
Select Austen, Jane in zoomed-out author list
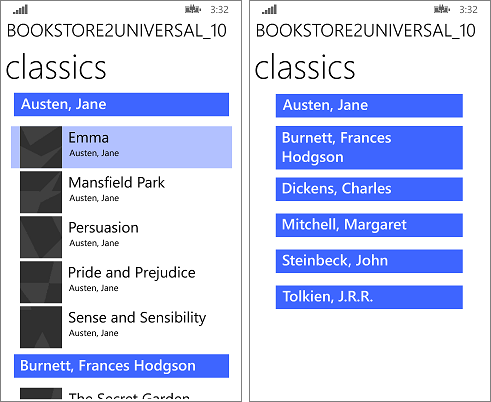(369, 106)
